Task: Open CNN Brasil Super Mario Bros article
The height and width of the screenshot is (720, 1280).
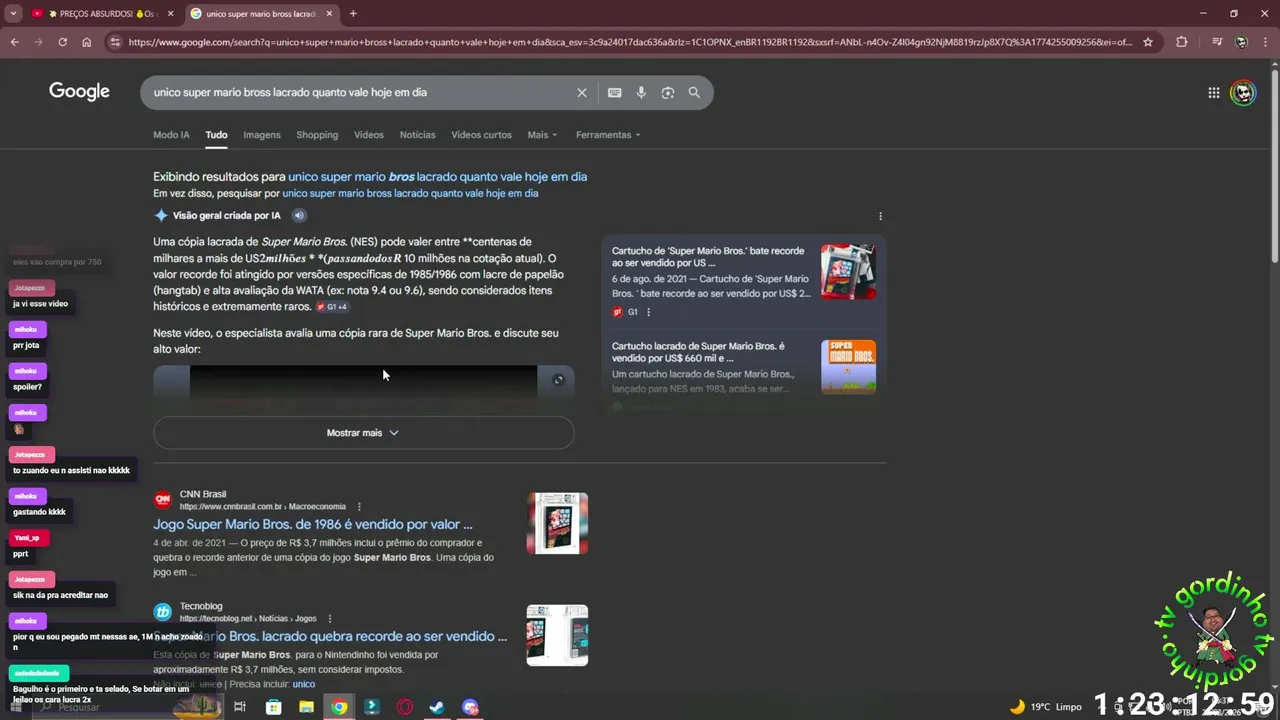Action: coord(313,524)
